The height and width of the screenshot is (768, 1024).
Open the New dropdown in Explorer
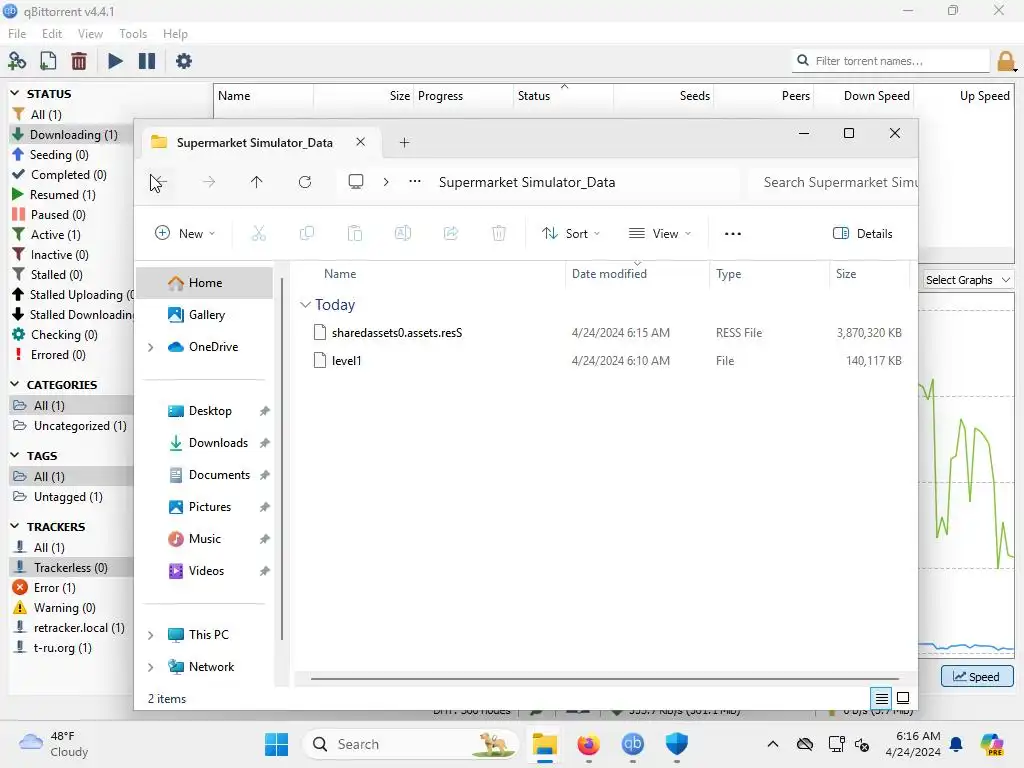[x=185, y=233]
